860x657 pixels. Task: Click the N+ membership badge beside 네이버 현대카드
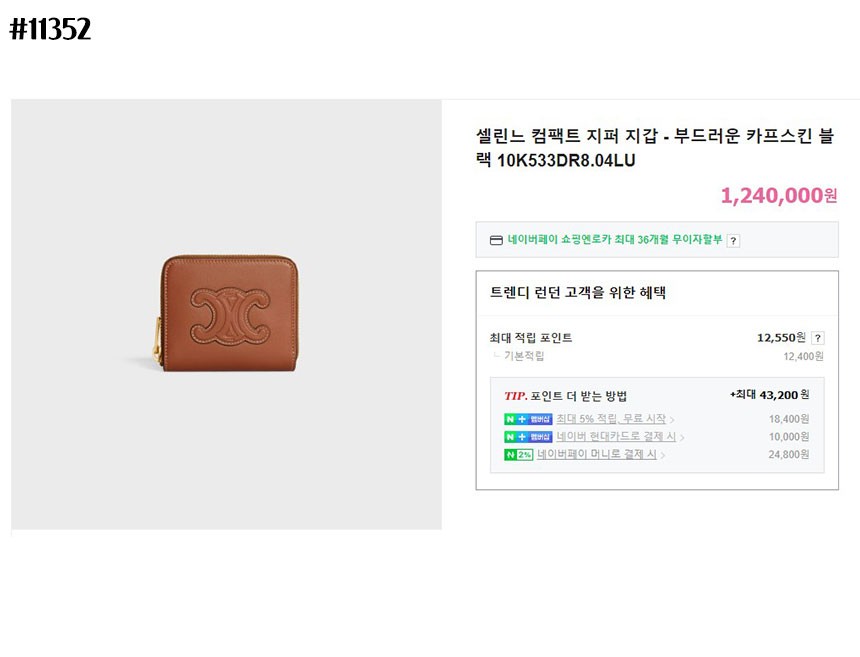528,437
